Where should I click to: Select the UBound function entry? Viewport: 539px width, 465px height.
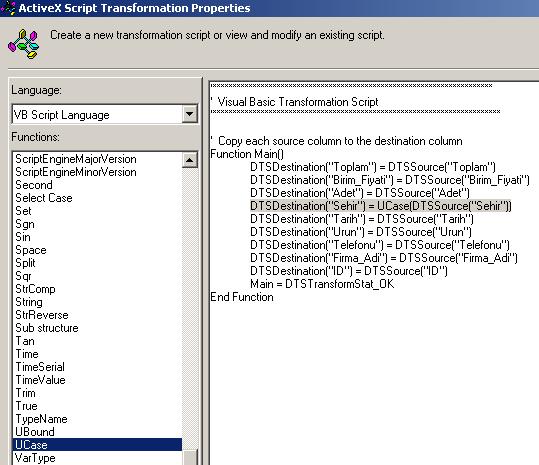[35, 432]
